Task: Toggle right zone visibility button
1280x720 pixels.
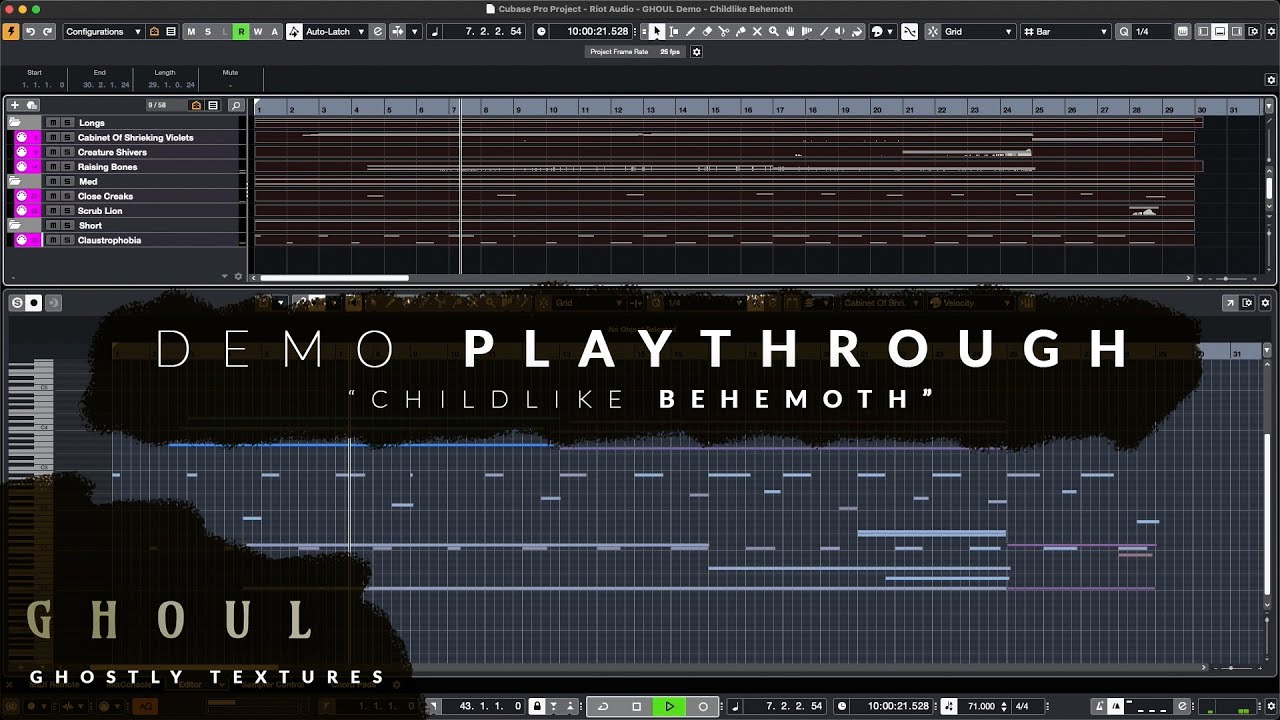Action: click(x=1236, y=32)
